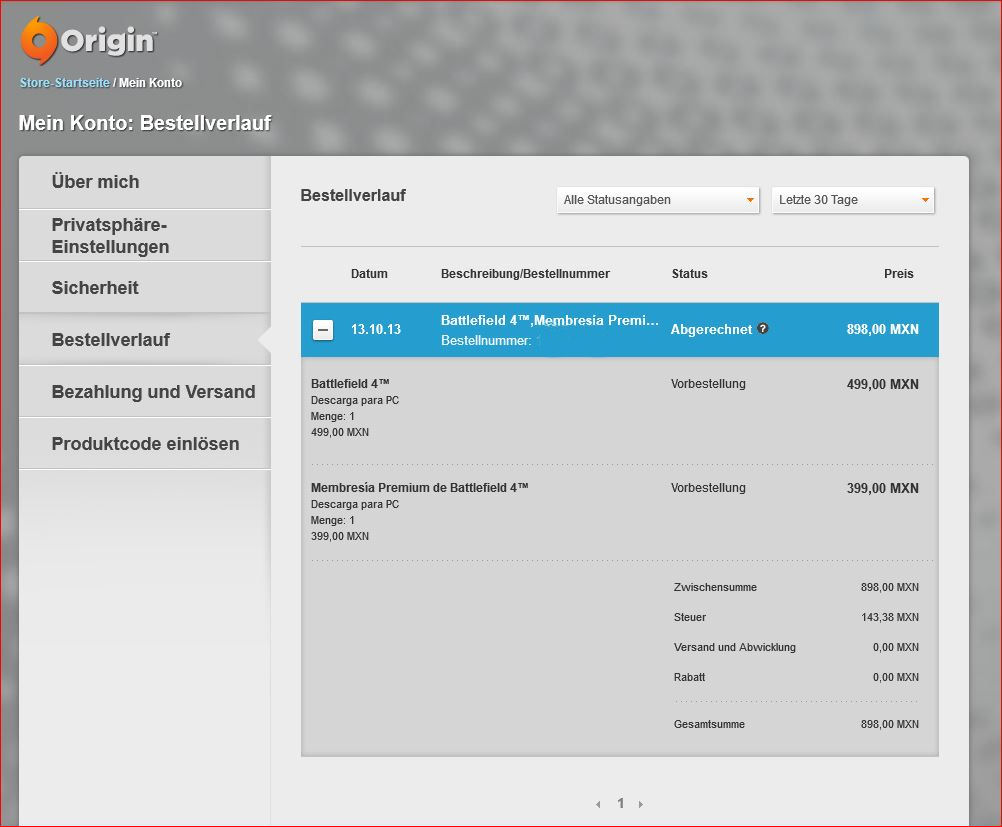Click the 143,38 MXN tax value

(x=890, y=617)
